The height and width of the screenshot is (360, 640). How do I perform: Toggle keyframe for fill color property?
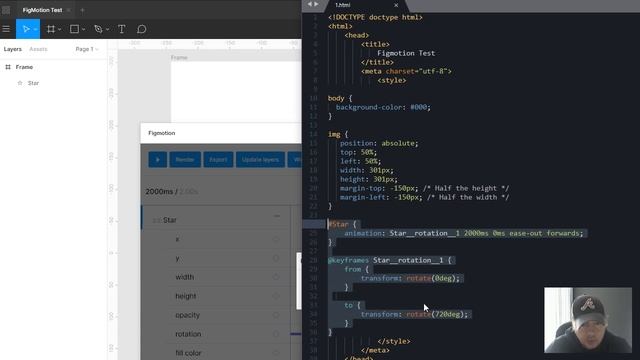(276, 353)
